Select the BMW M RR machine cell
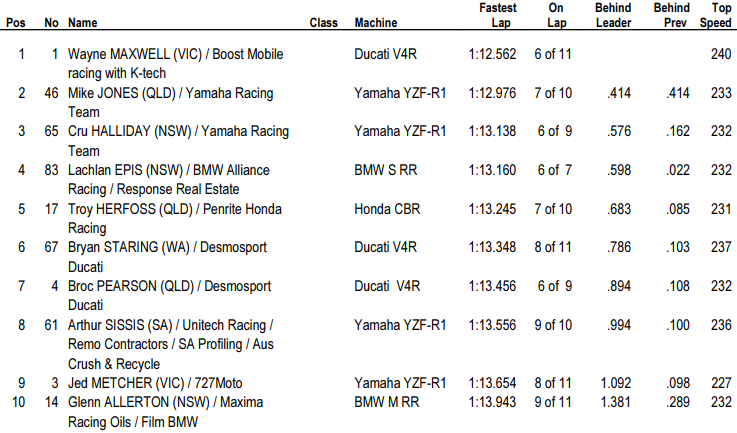Screen dimensions: 737x433 click(x=386, y=402)
